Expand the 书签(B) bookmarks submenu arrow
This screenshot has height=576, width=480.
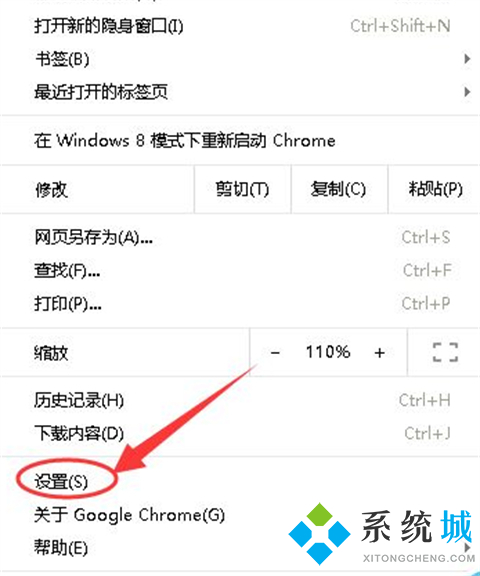tap(467, 58)
